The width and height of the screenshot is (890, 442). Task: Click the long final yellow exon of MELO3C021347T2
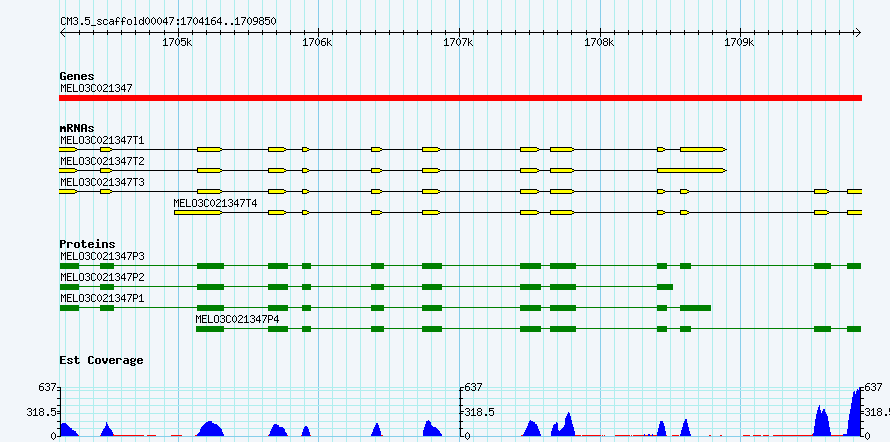pyautogui.click(x=691, y=170)
